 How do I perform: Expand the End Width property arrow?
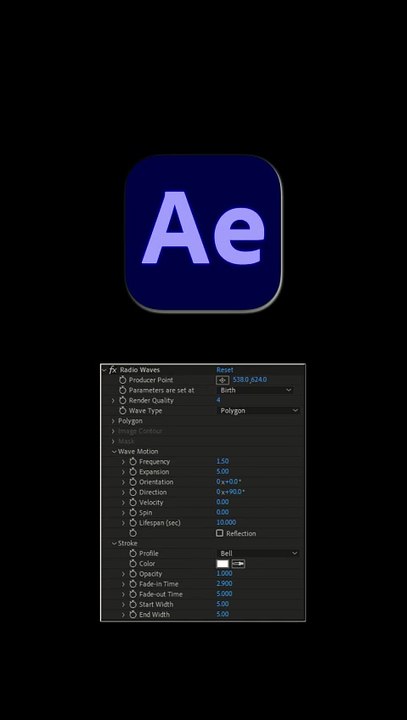(123, 614)
